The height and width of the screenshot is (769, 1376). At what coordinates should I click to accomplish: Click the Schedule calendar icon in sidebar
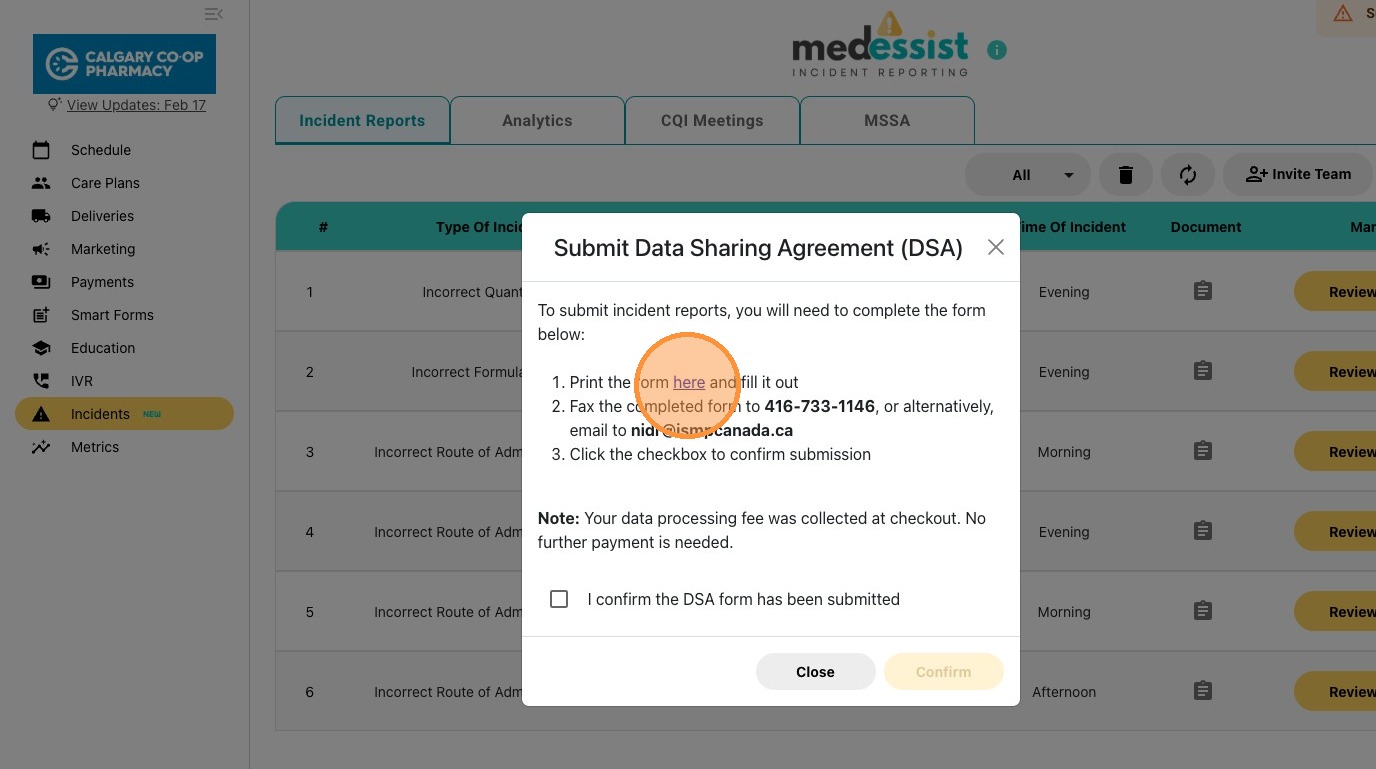[41, 150]
